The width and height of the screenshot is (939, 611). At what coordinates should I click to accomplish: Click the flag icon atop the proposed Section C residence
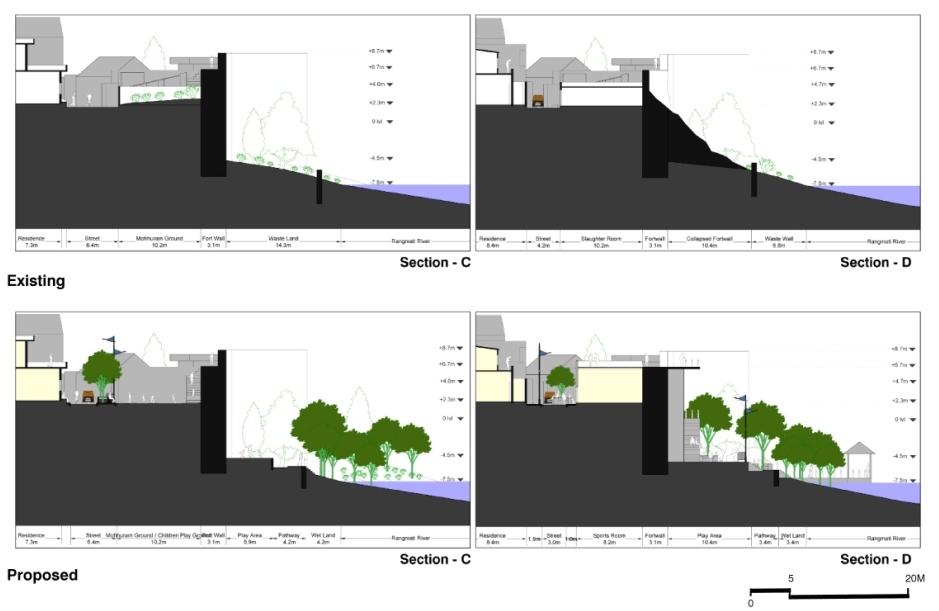[x=111, y=339]
